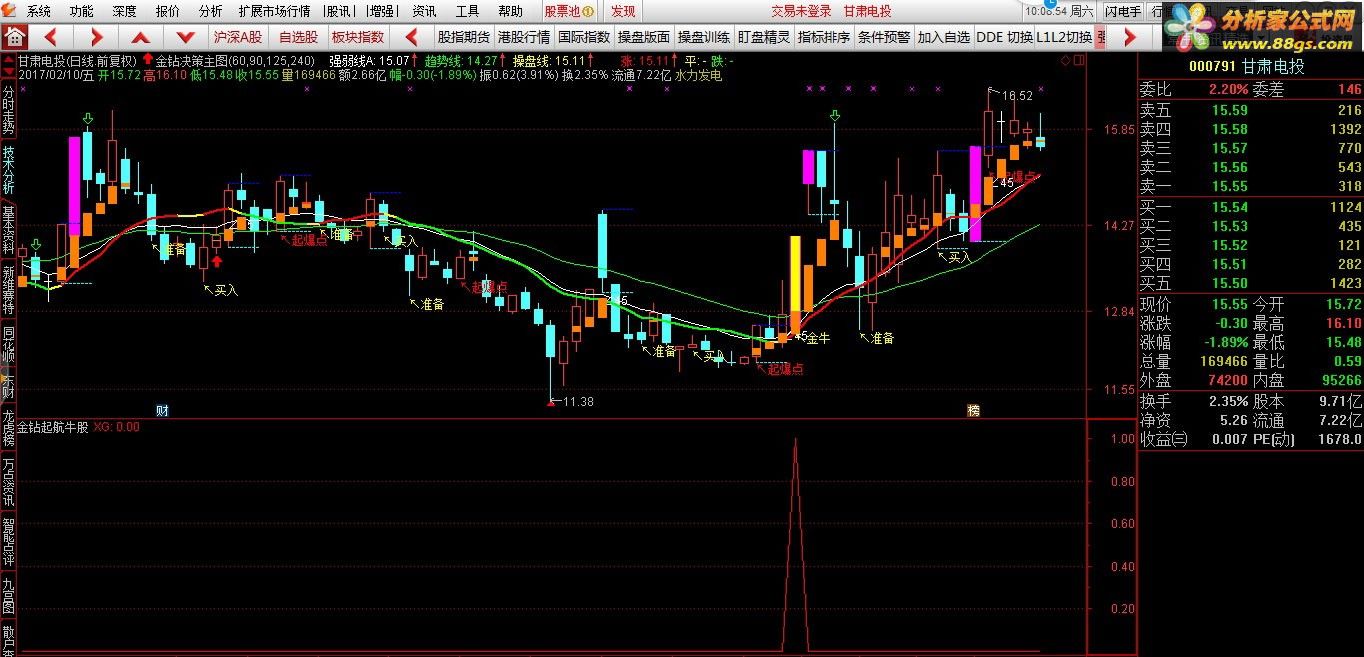The height and width of the screenshot is (657, 1364).
Task: Switch to the 分时走势 side tab
Action: tap(8, 109)
